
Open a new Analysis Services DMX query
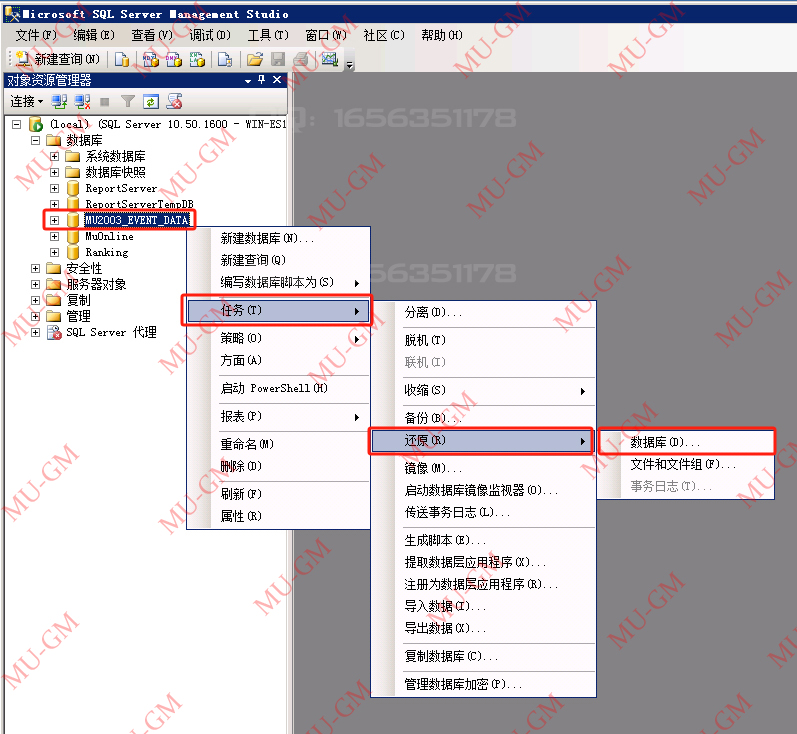point(174,59)
